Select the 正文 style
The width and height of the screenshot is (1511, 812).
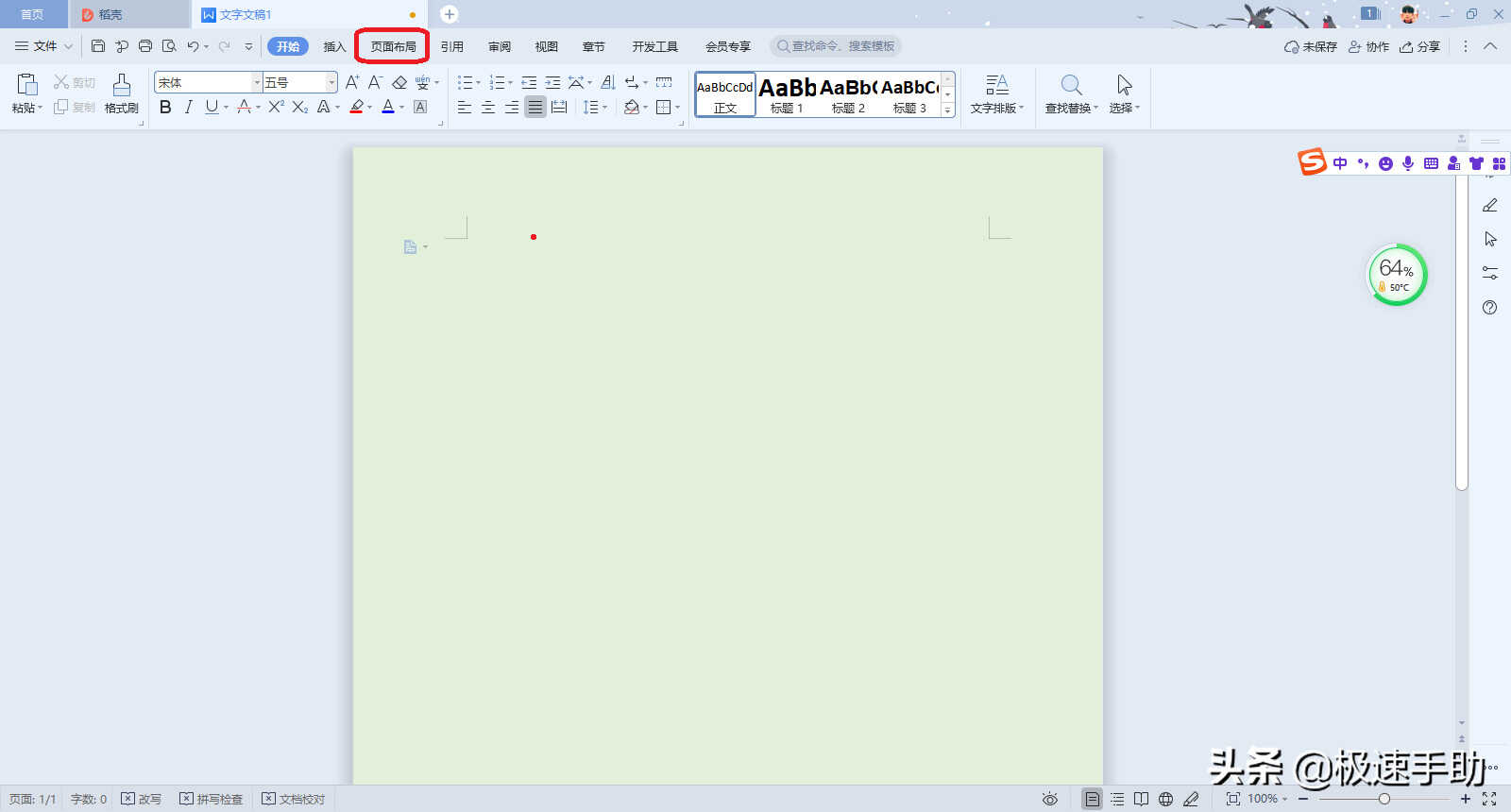(x=725, y=94)
